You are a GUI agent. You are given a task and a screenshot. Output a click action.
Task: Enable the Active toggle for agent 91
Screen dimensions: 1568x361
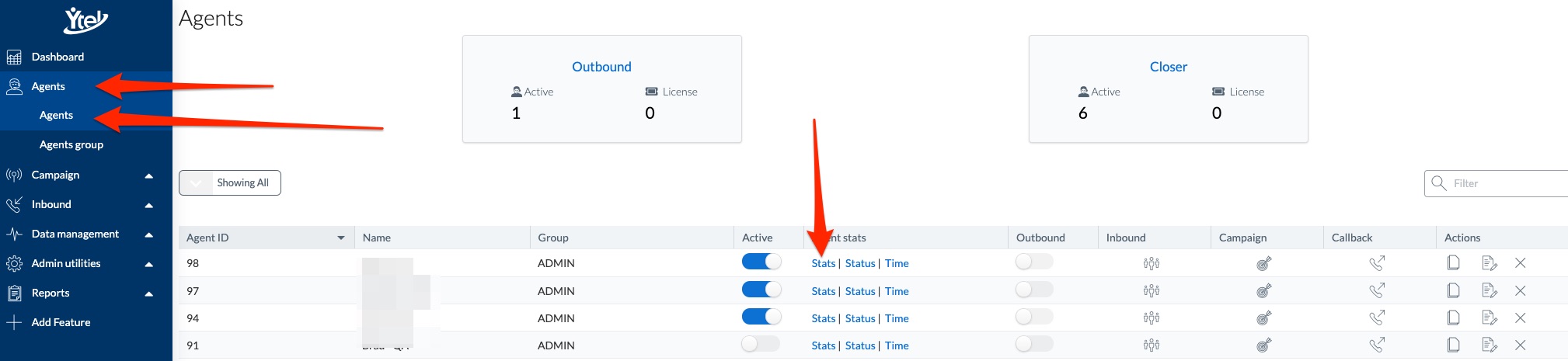(x=761, y=343)
